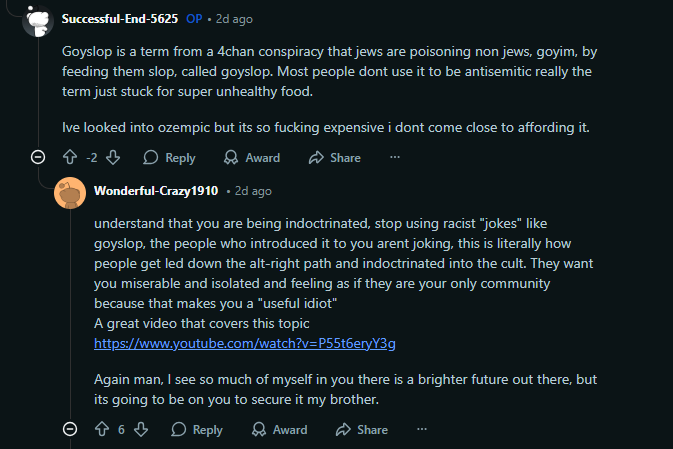Open the YouTube video link
Screen dimensions: 673x449
pos(245,344)
